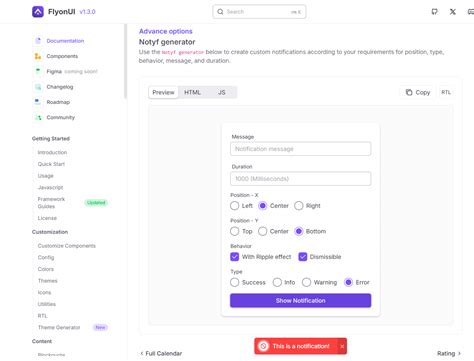
Task: Open the Roadmap sidebar link
Action: [58, 102]
